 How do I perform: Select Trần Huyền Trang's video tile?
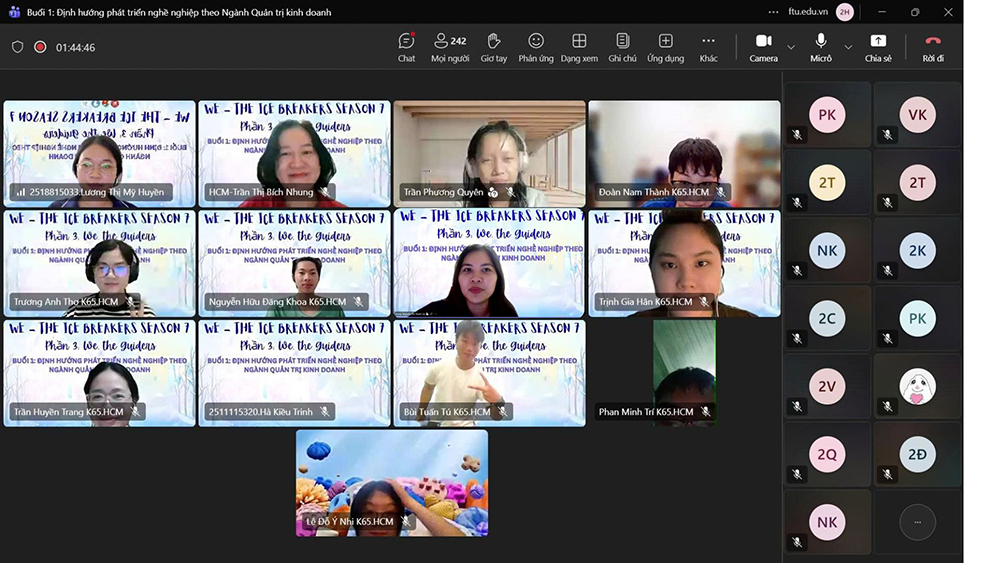pyautogui.click(x=99, y=373)
